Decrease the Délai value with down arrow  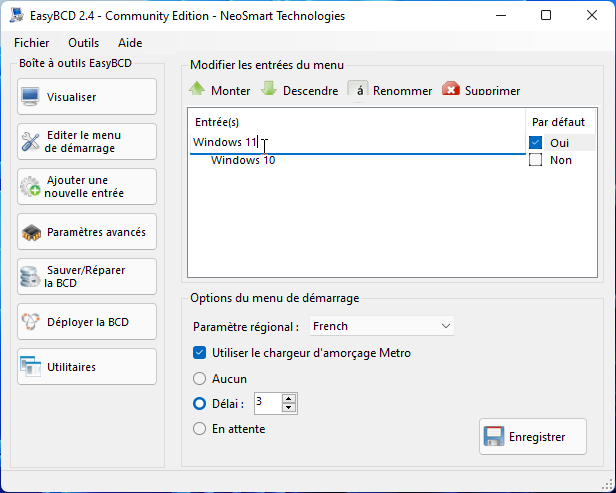pyautogui.click(x=289, y=407)
